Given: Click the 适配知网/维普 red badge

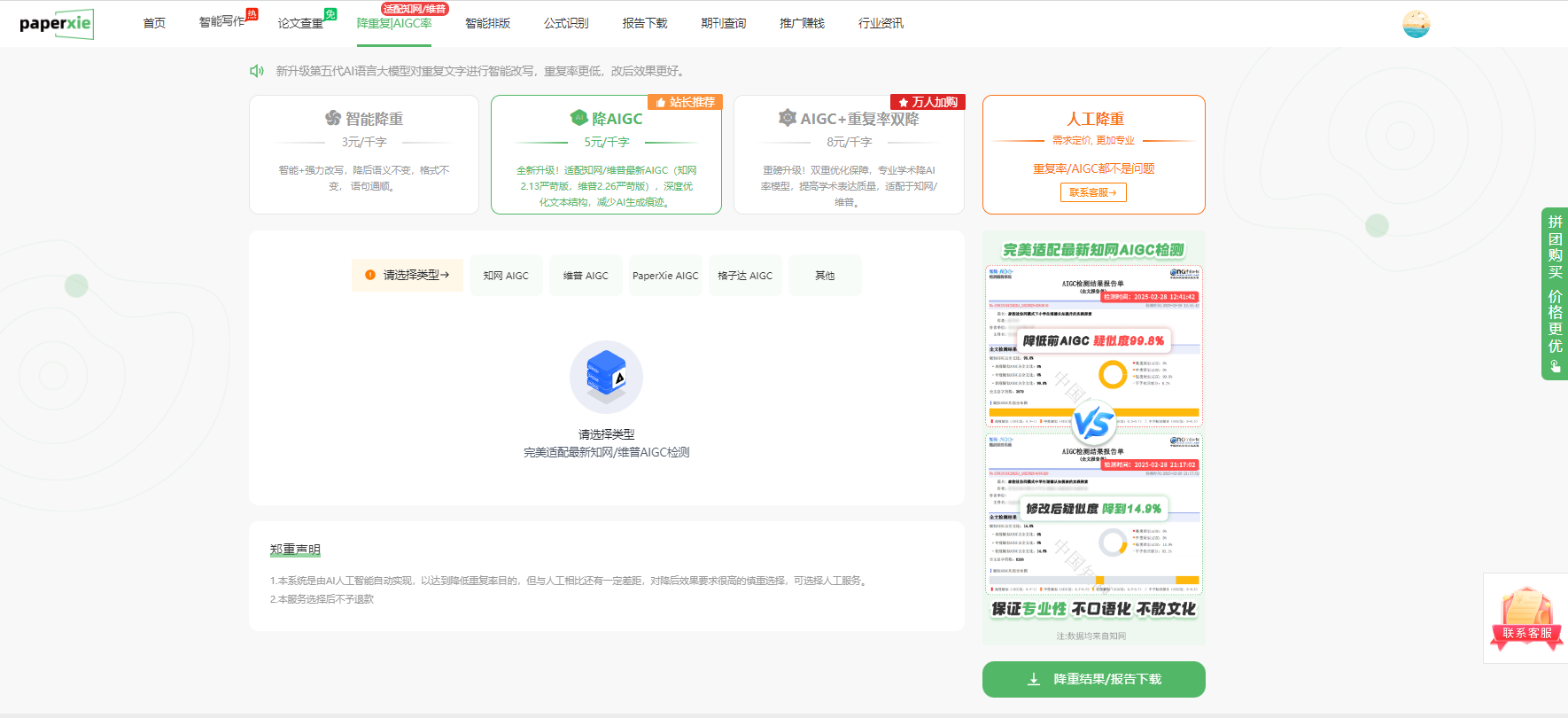Looking at the screenshot, I should point(415,8).
